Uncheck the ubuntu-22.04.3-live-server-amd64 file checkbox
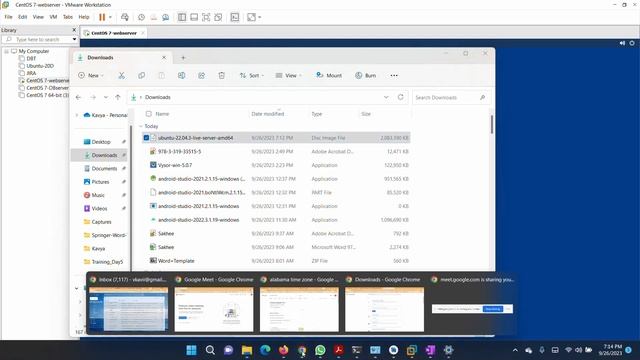 [x=146, y=138]
